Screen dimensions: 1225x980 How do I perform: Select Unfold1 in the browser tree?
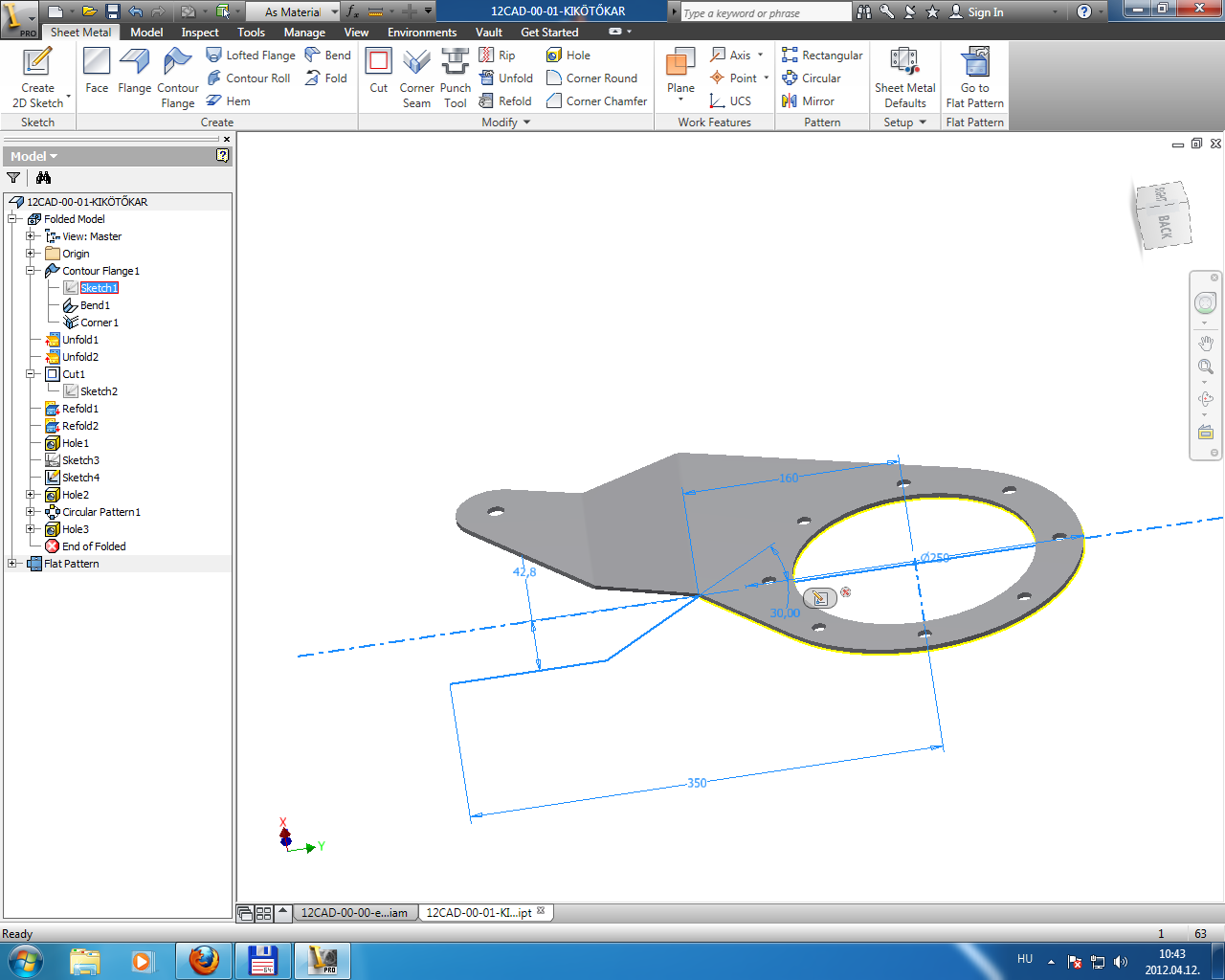click(x=73, y=340)
